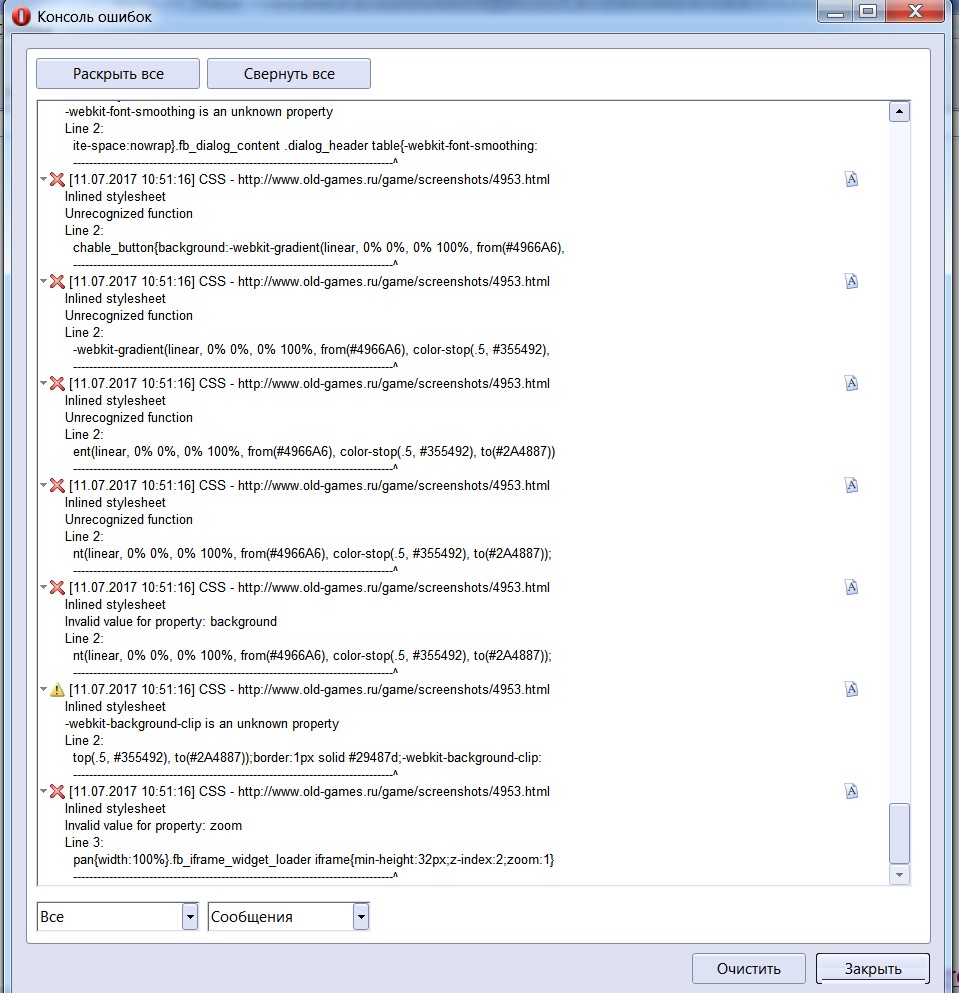Screen dimensions: 959x993
Task: Click the 'Свернуть все' button
Action: (289, 74)
